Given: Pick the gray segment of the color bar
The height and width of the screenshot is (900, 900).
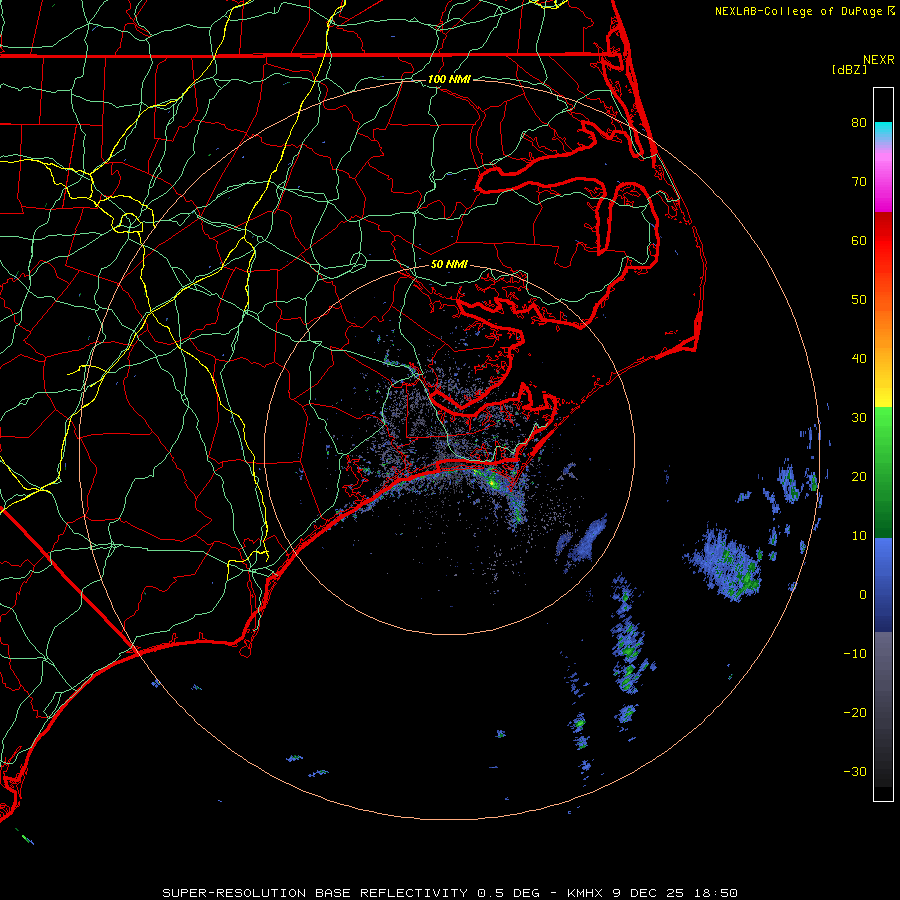Looking at the screenshot, I should pyautogui.click(x=883, y=709).
